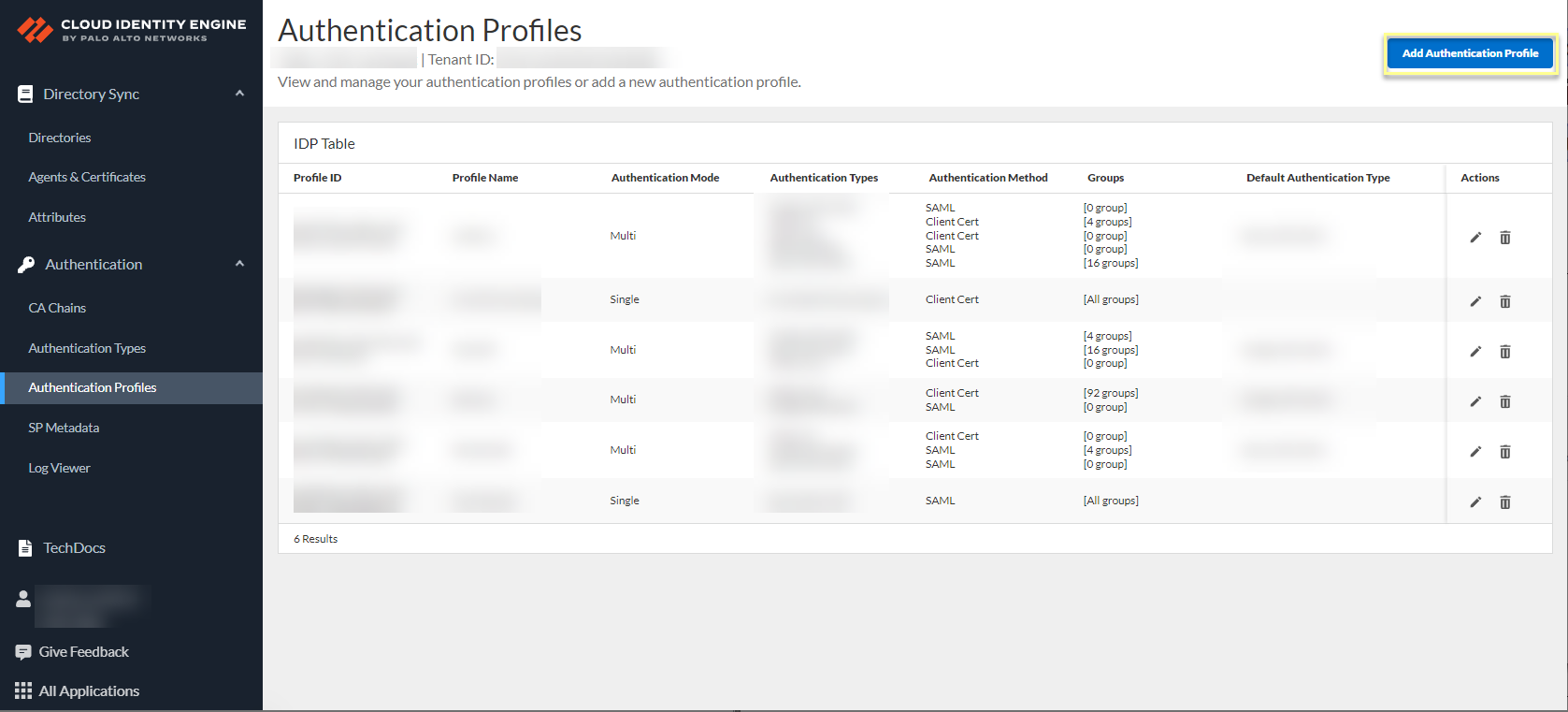
Task: Collapse the Directory Sync section
Action: (239, 94)
